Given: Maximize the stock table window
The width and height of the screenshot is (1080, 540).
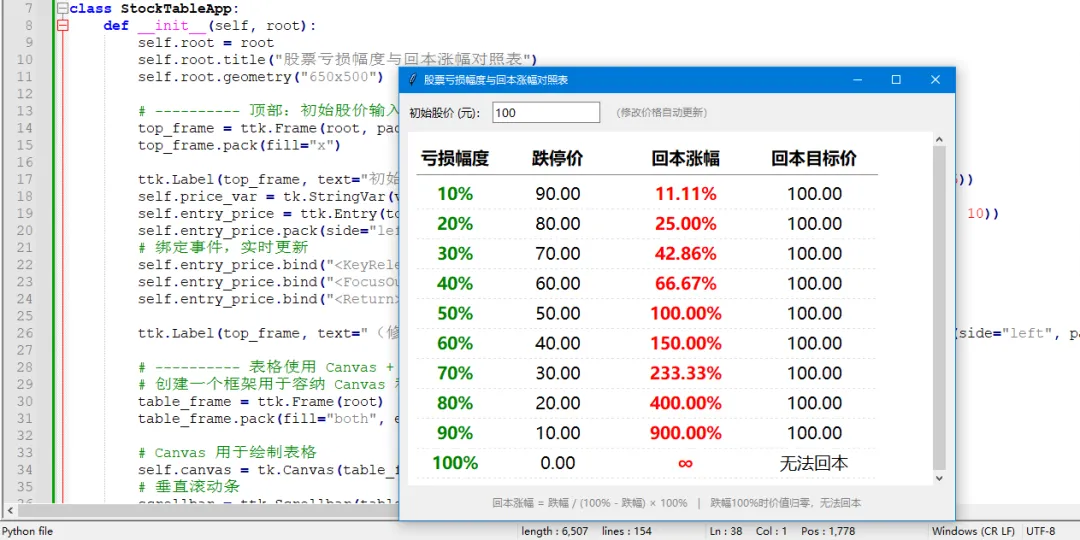Looking at the screenshot, I should (x=896, y=80).
